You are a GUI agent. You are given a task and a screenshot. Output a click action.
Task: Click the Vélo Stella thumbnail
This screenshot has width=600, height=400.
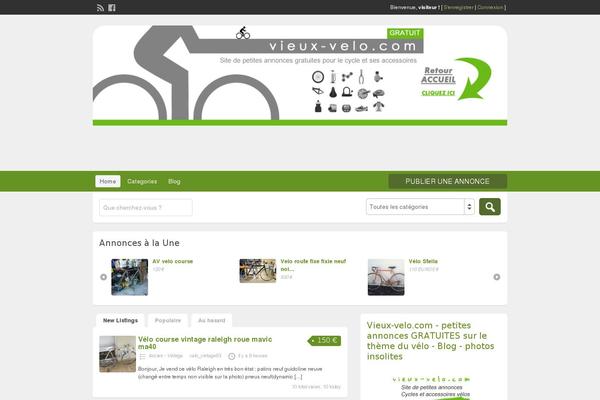[386, 277]
